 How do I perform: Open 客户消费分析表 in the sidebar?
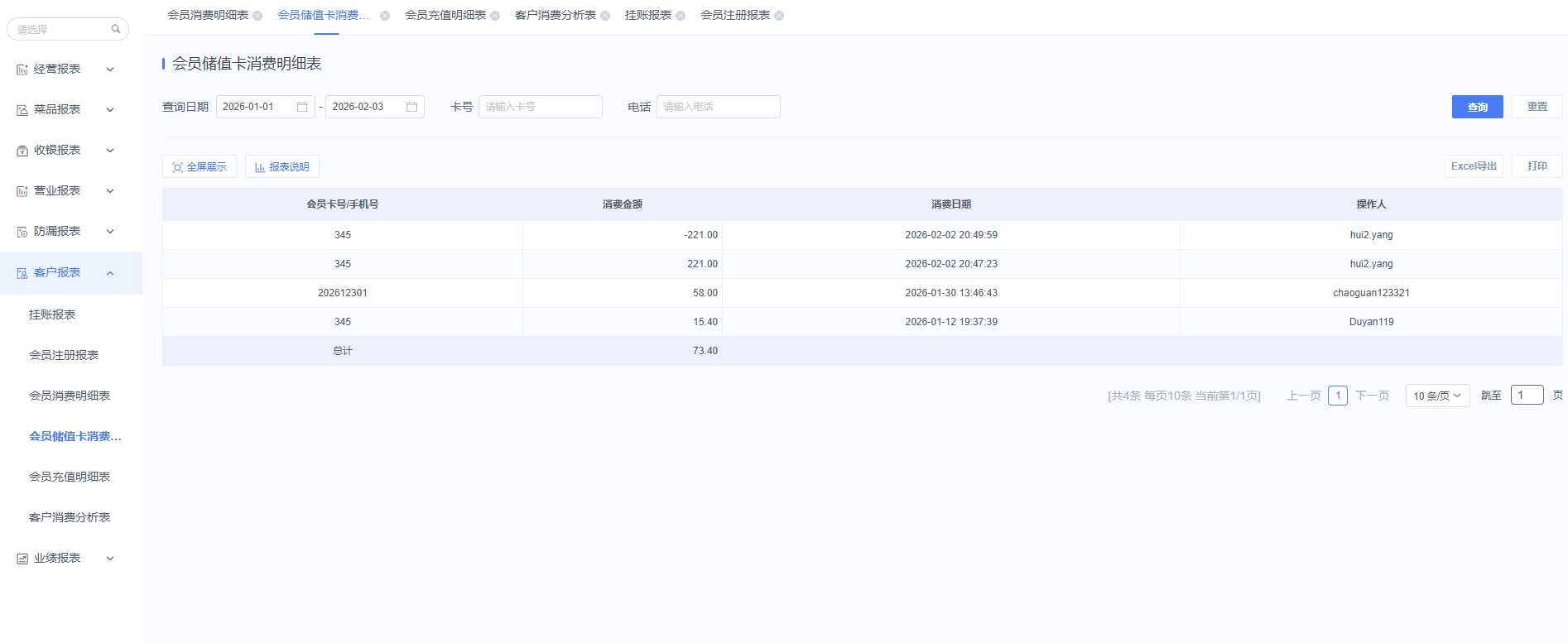point(70,517)
